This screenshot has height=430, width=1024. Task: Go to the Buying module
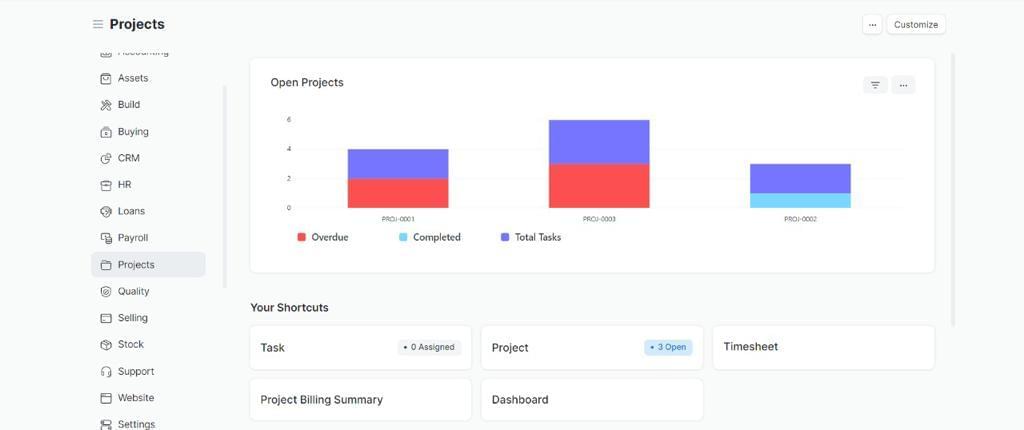tap(148, 132)
